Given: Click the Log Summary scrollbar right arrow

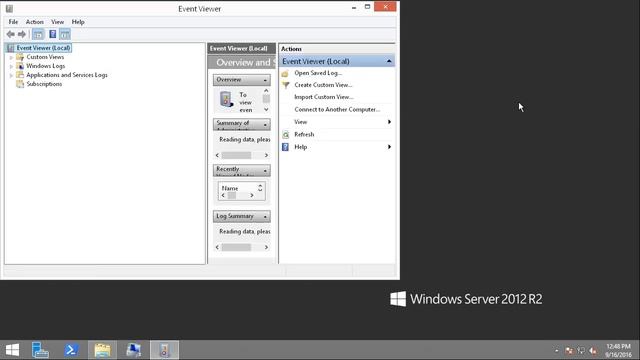Looking at the screenshot, I should (x=266, y=247).
